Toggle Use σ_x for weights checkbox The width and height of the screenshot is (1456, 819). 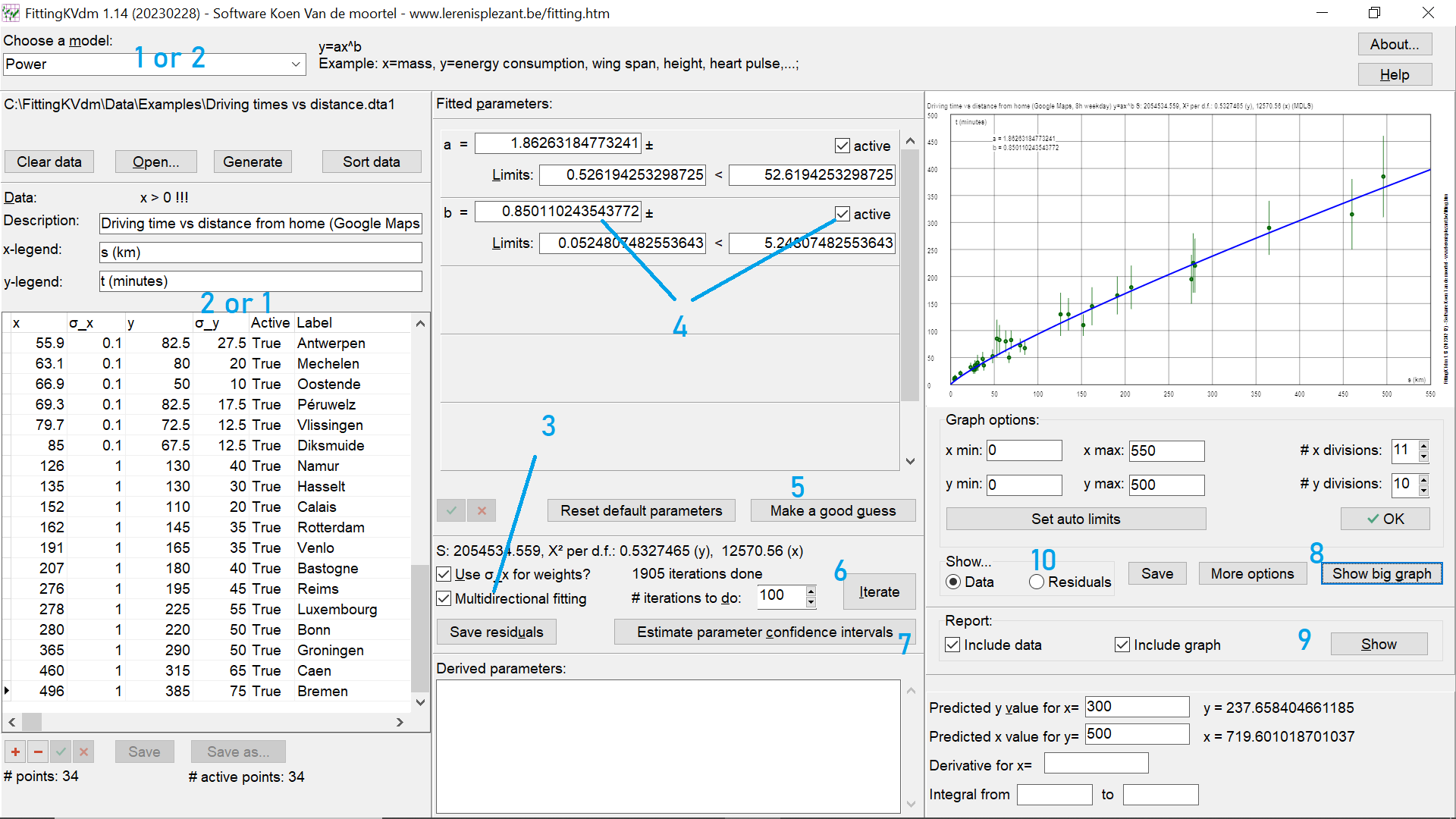click(x=444, y=575)
